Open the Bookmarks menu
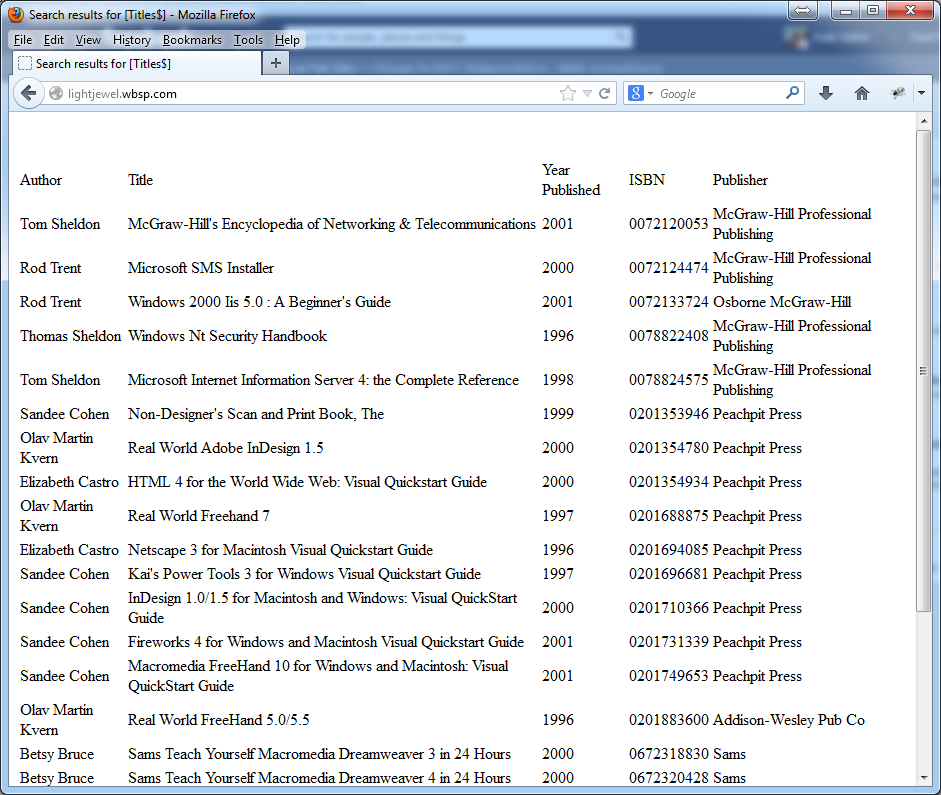Viewport: 941px width, 795px height. click(192, 40)
